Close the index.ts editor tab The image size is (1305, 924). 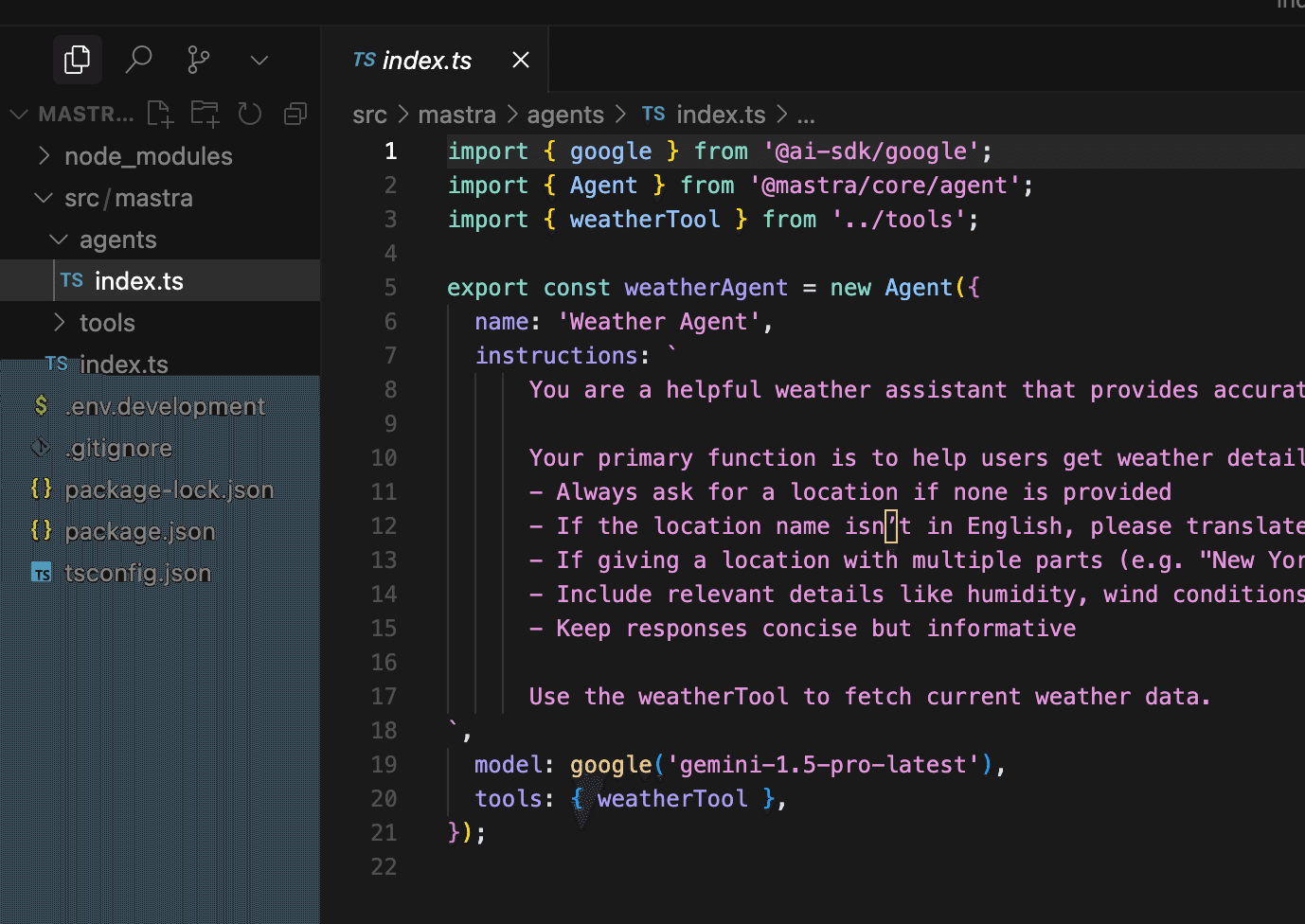(521, 61)
